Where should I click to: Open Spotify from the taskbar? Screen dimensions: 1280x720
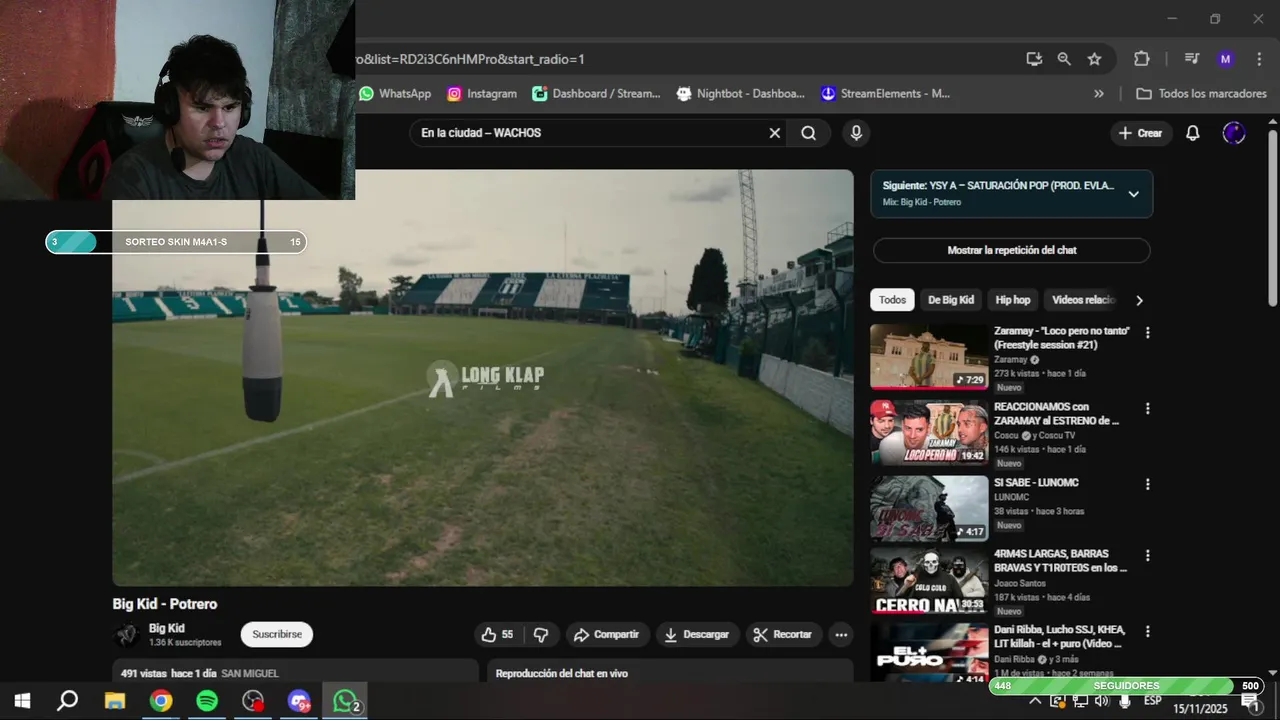[207, 701]
